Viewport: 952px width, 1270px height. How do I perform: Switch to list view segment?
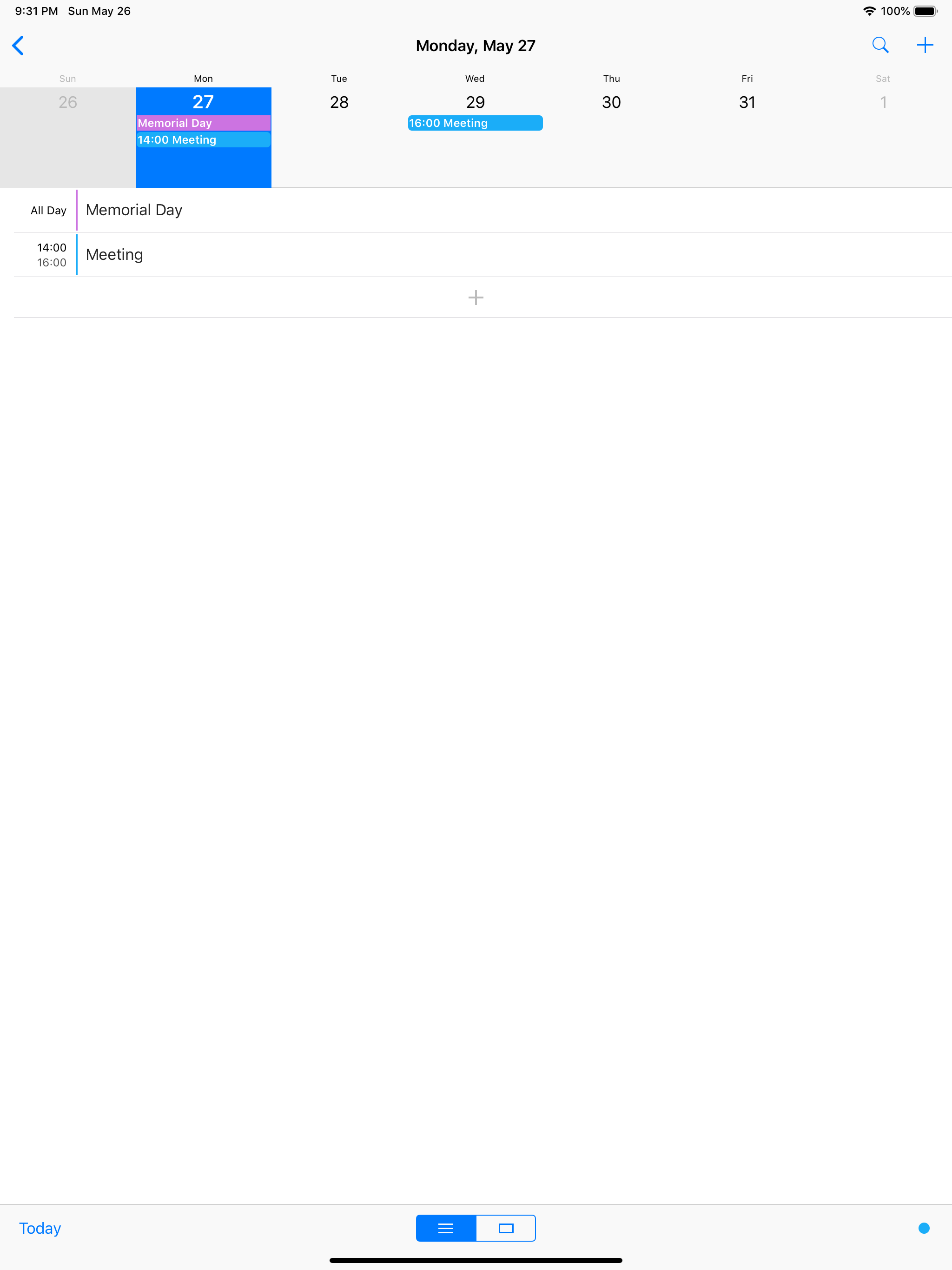tap(446, 1228)
